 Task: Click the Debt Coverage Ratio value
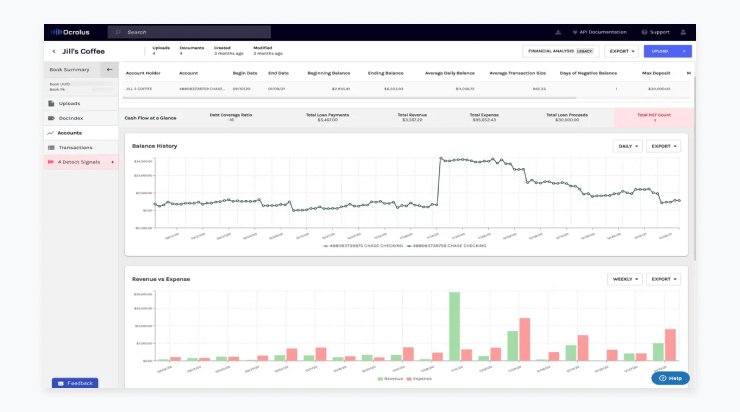(231, 120)
